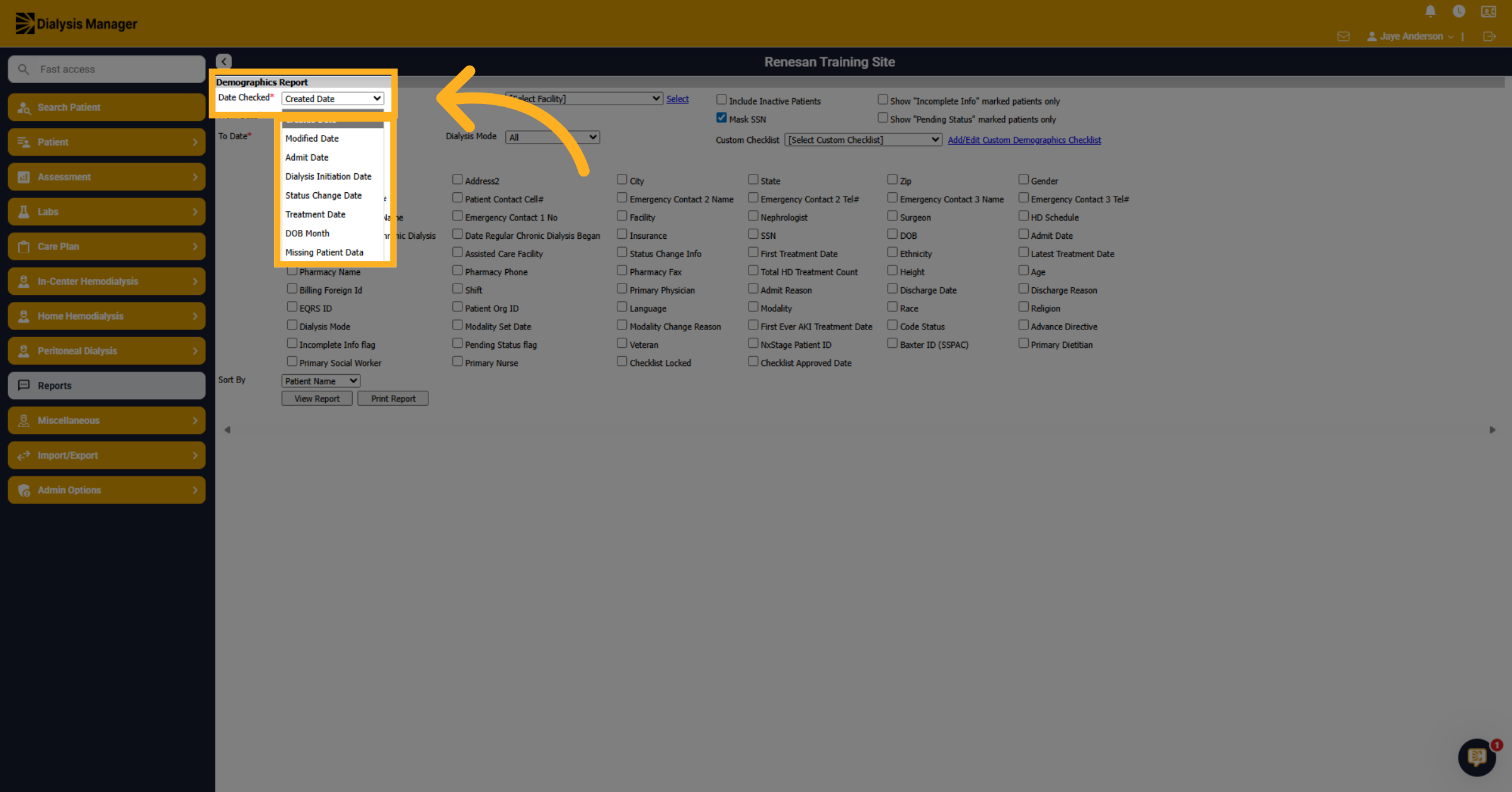The image size is (1512, 792).
Task: Open the contact card icon in header
Action: 1489,11
